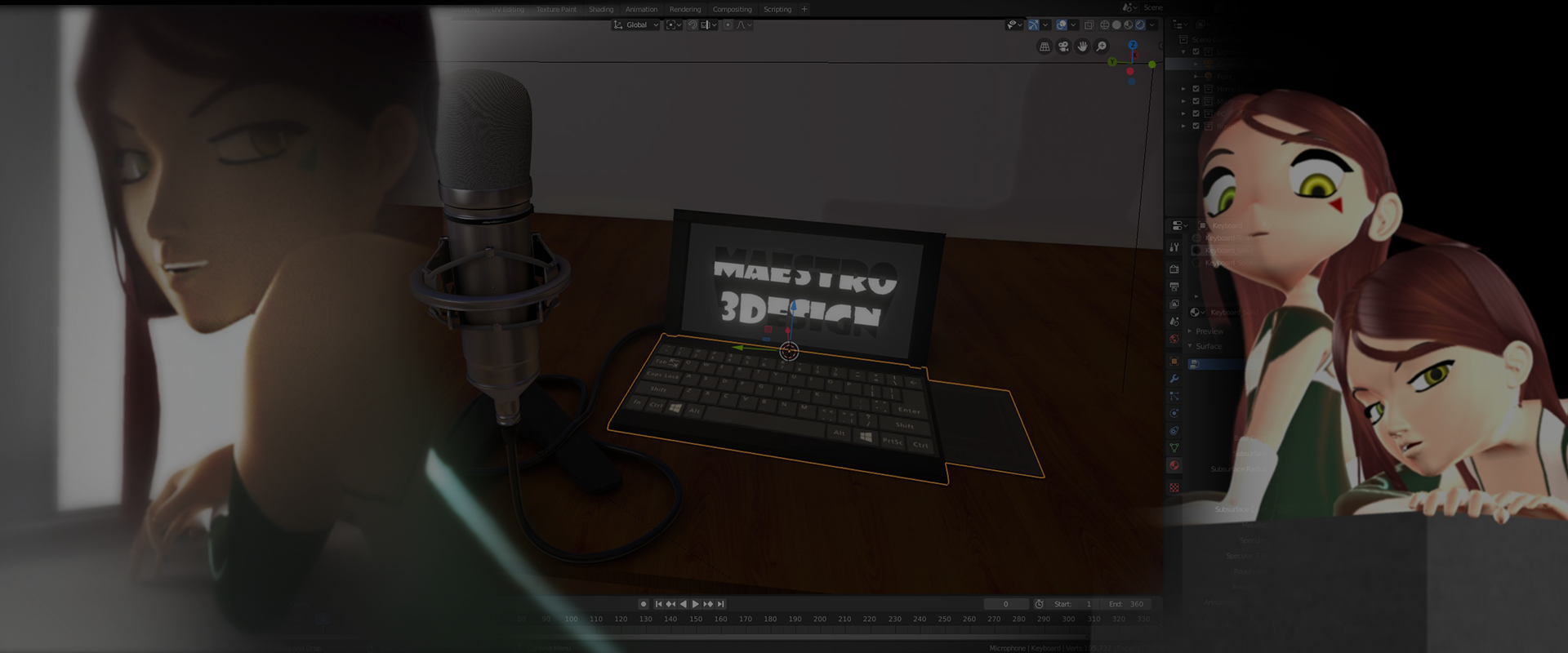This screenshot has width=1568, height=653.
Task: Jump to the next keyframe
Action: (x=707, y=604)
